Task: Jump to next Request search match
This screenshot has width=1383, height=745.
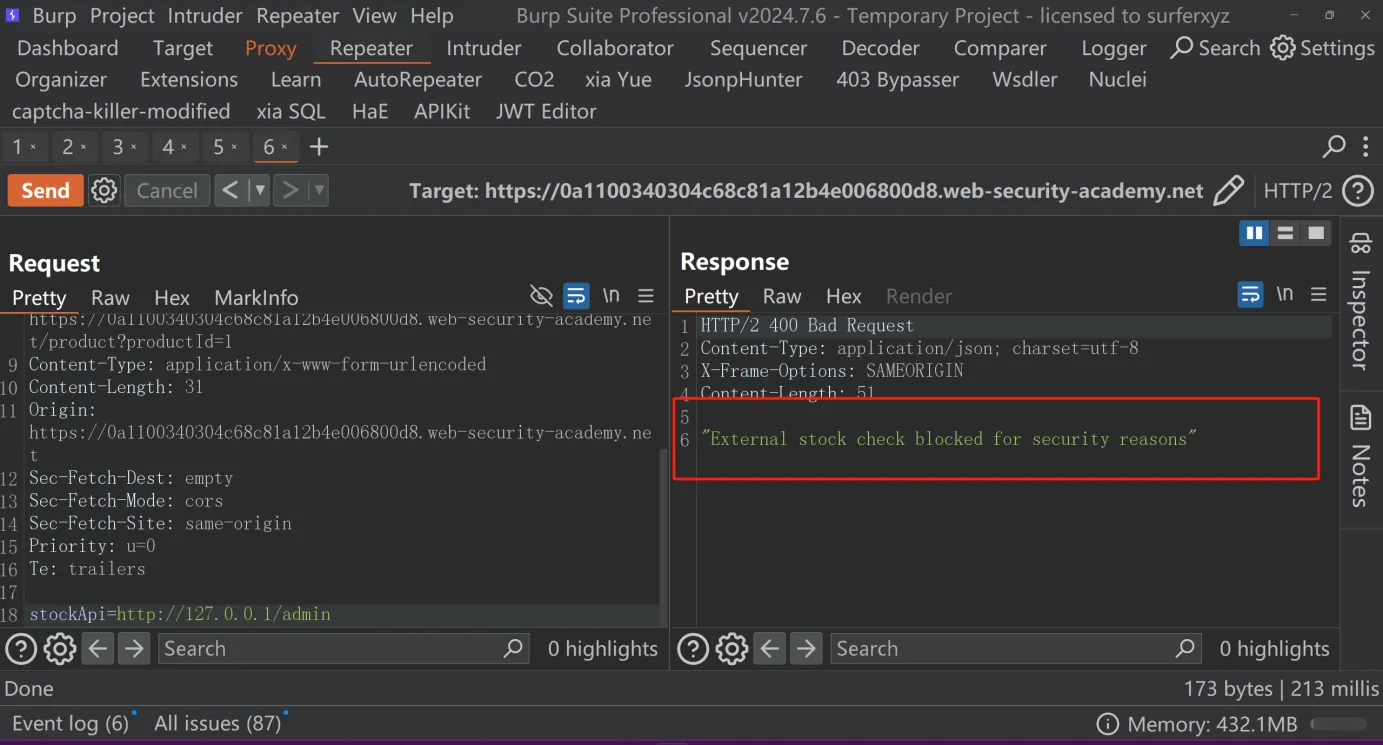Action: coord(133,649)
